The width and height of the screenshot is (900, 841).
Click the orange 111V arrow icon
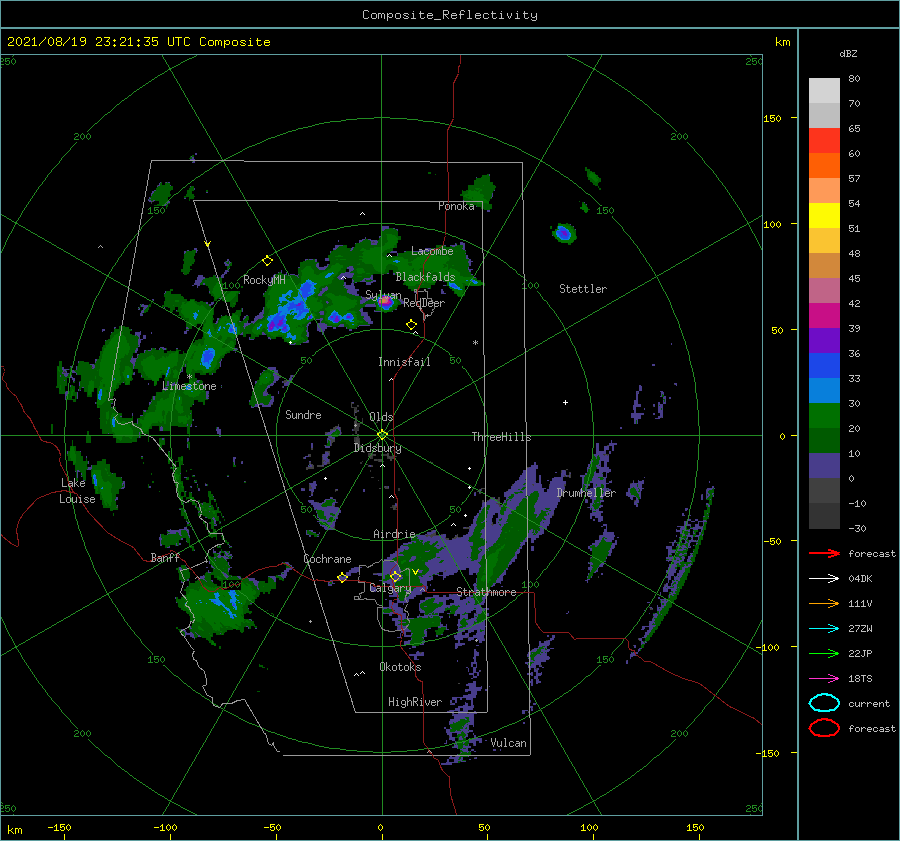tap(824, 603)
